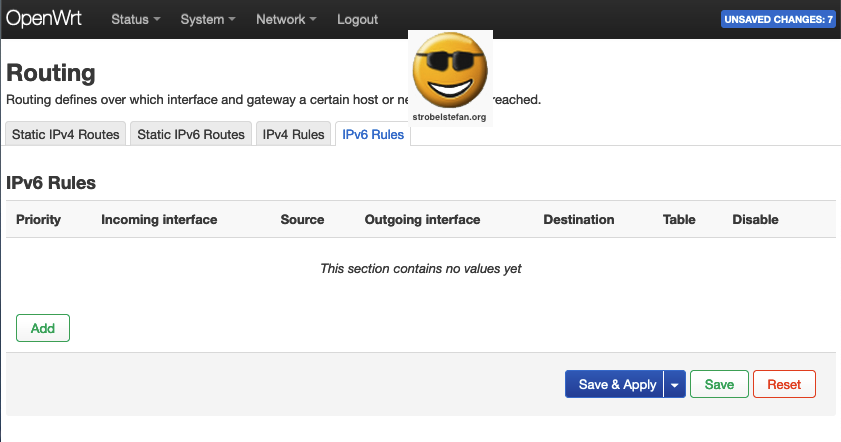Click the Logout link
This screenshot has width=841, height=442.
pos(357,19)
